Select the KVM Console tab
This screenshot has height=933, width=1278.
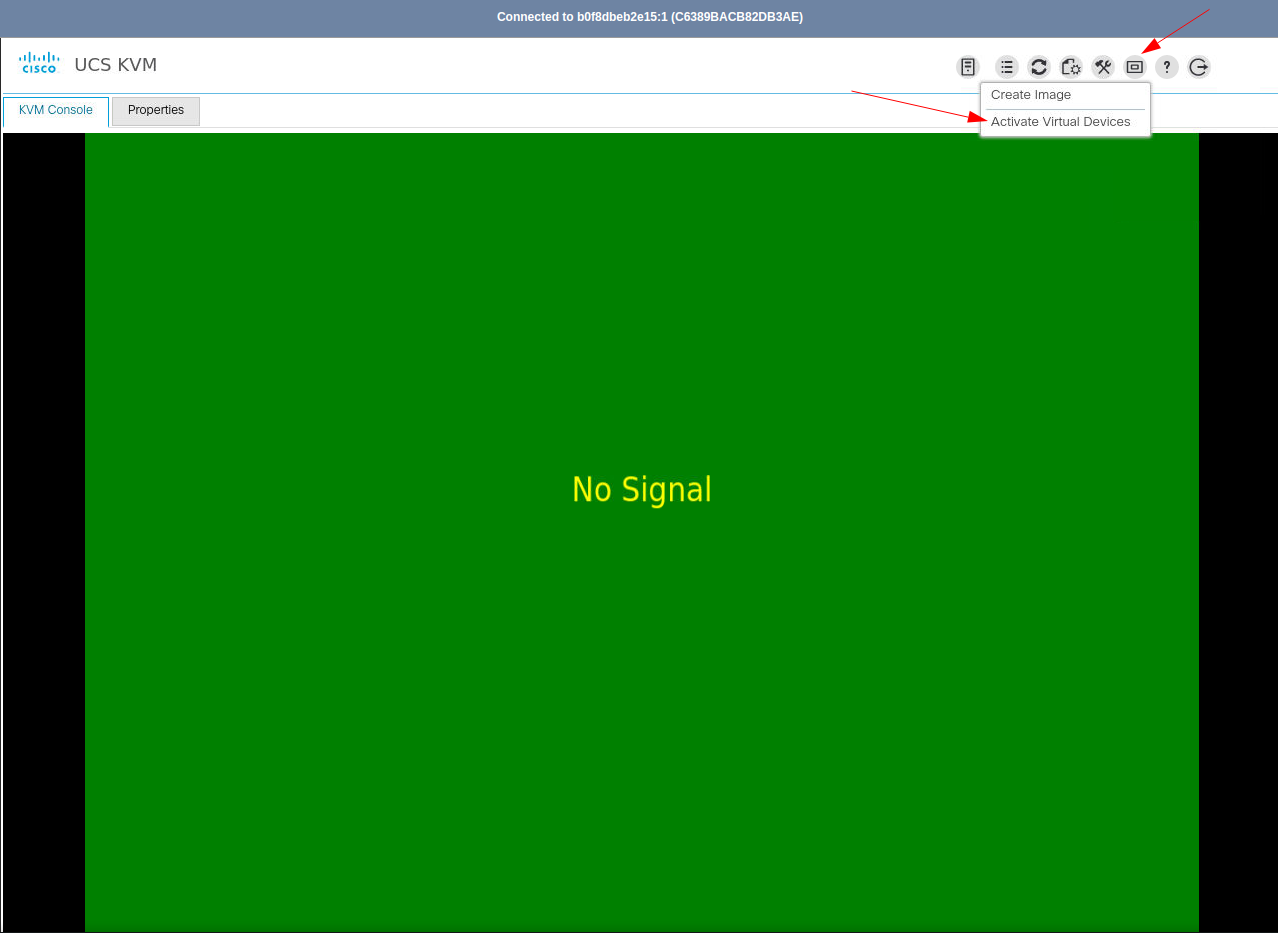click(x=55, y=111)
